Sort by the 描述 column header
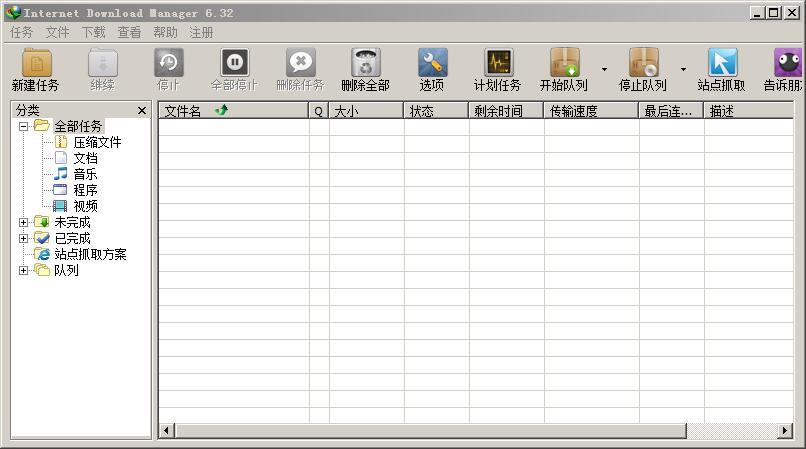Image resolution: width=806 pixels, height=449 pixels. coord(748,111)
